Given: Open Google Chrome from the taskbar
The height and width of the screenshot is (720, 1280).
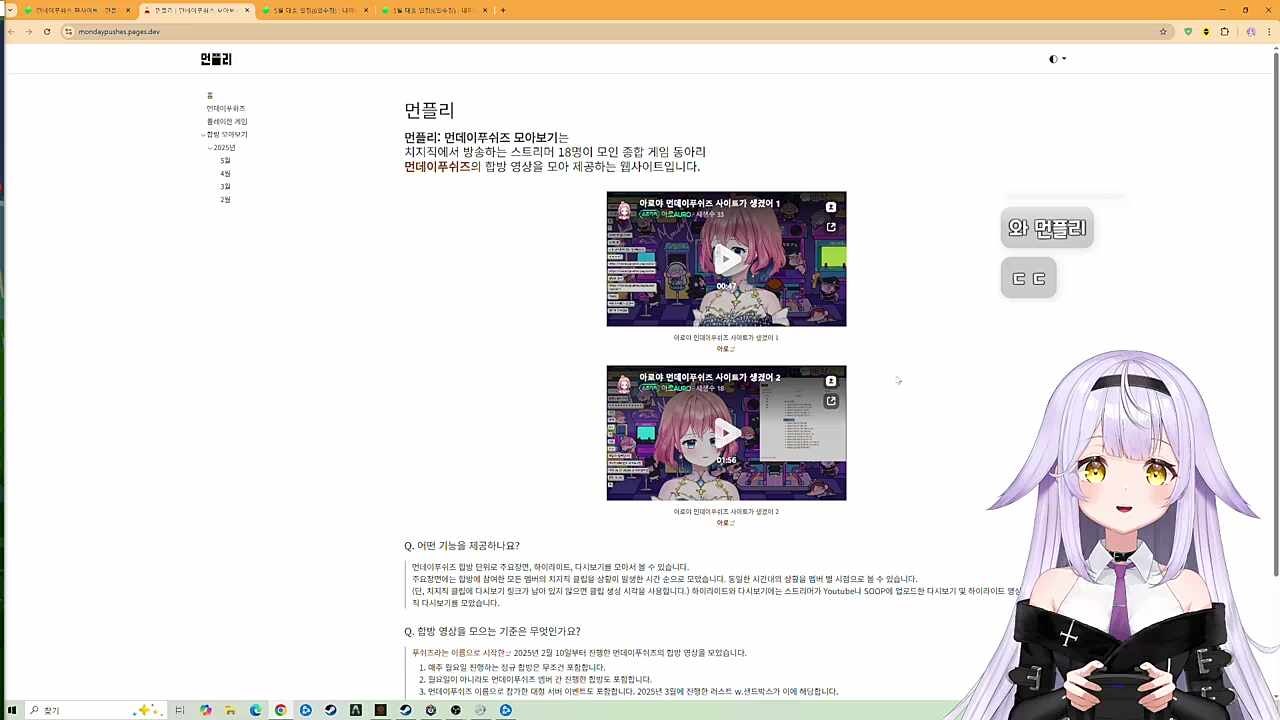Looking at the screenshot, I should 280,710.
